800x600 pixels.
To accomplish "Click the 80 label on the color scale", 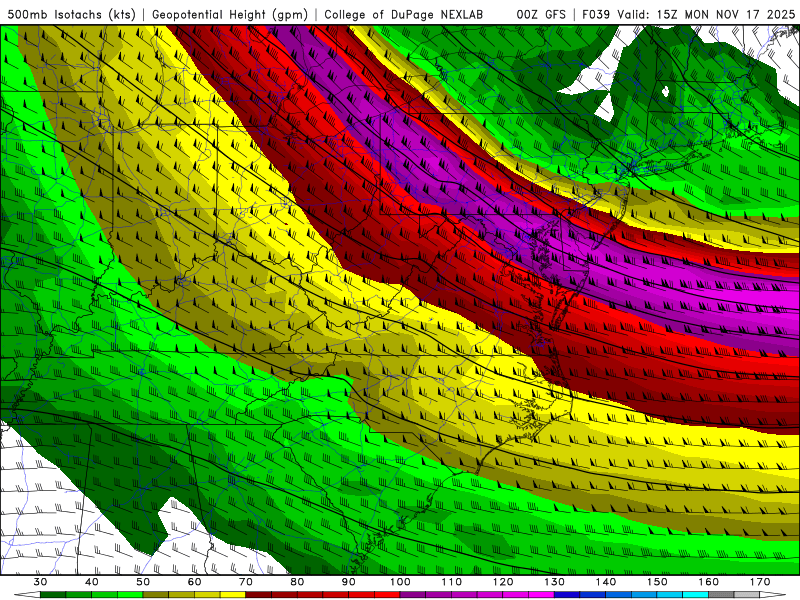I will click(297, 582).
